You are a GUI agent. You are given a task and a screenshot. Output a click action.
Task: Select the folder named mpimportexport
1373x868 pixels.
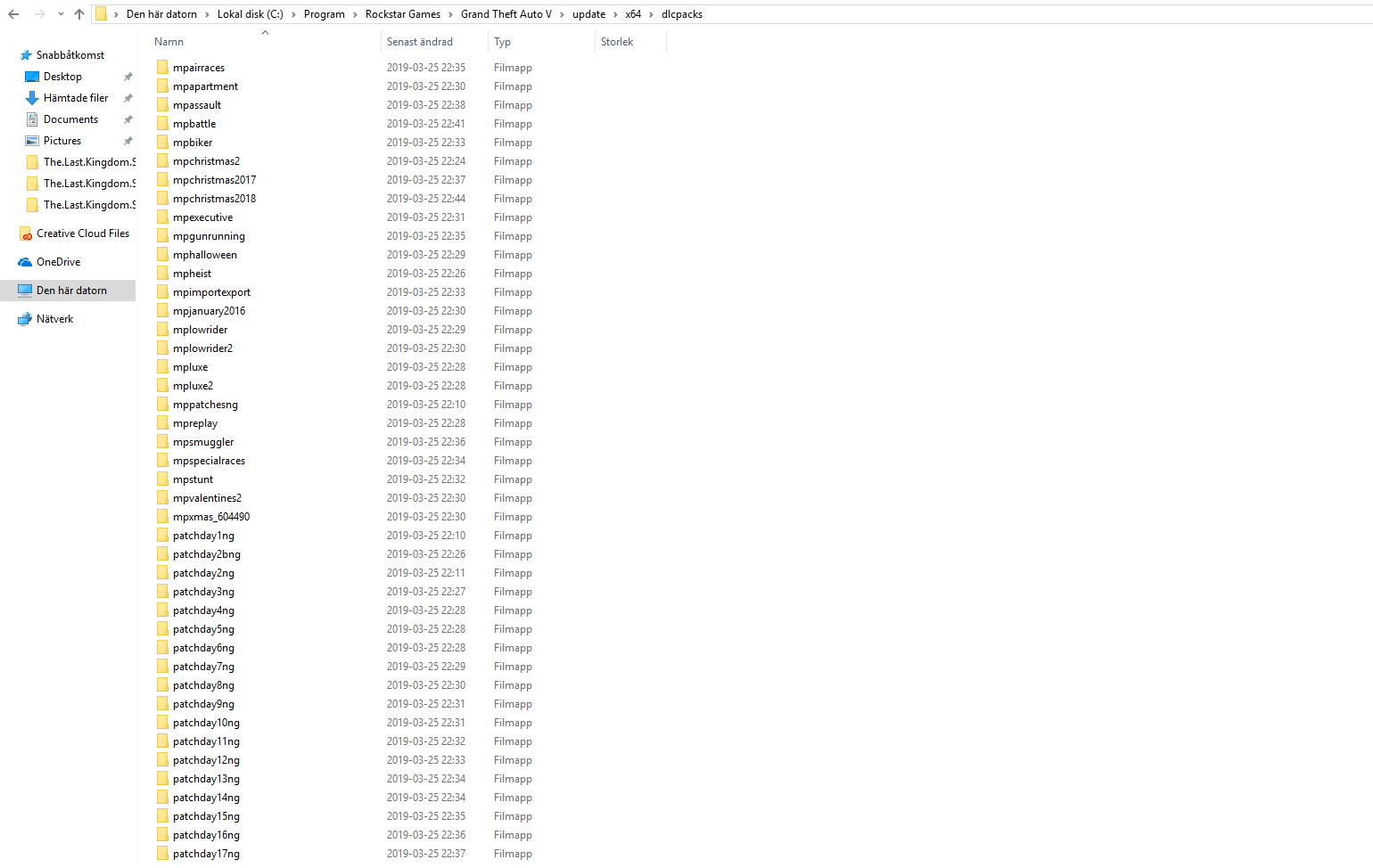coord(211,292)
